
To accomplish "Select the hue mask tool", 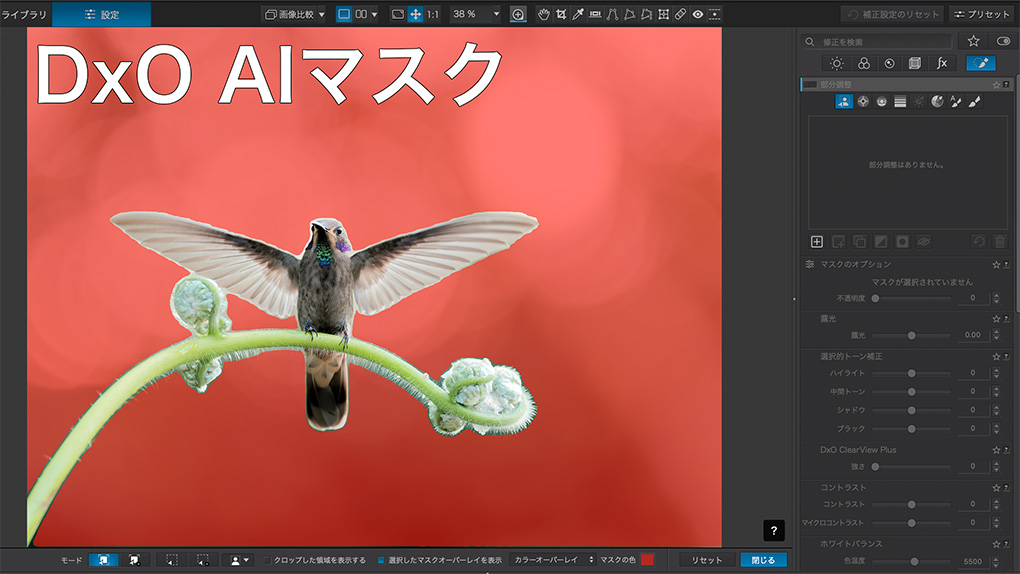I will tap(937, 102).
